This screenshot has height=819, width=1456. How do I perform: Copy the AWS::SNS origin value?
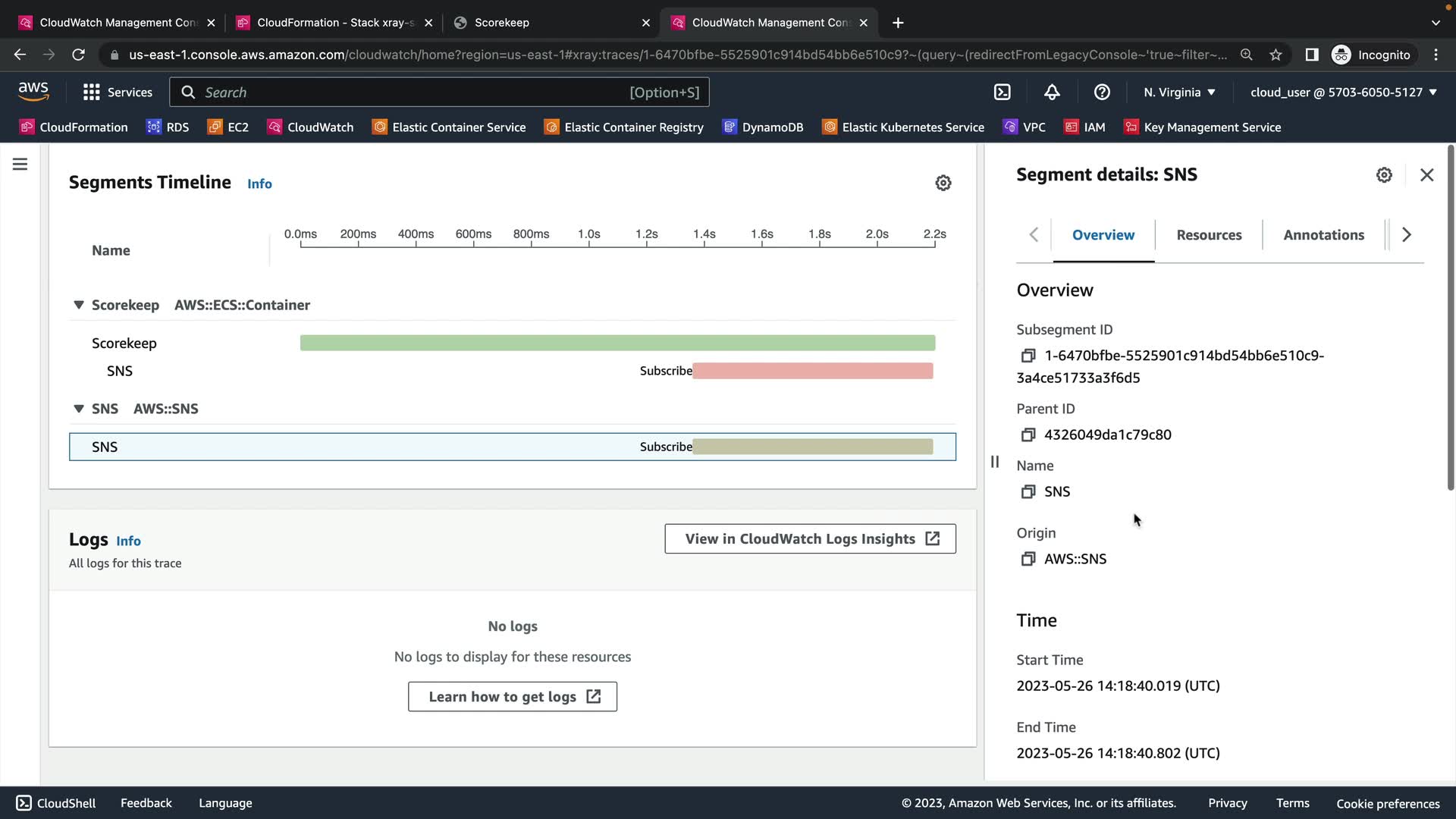tap(1028, 559)
